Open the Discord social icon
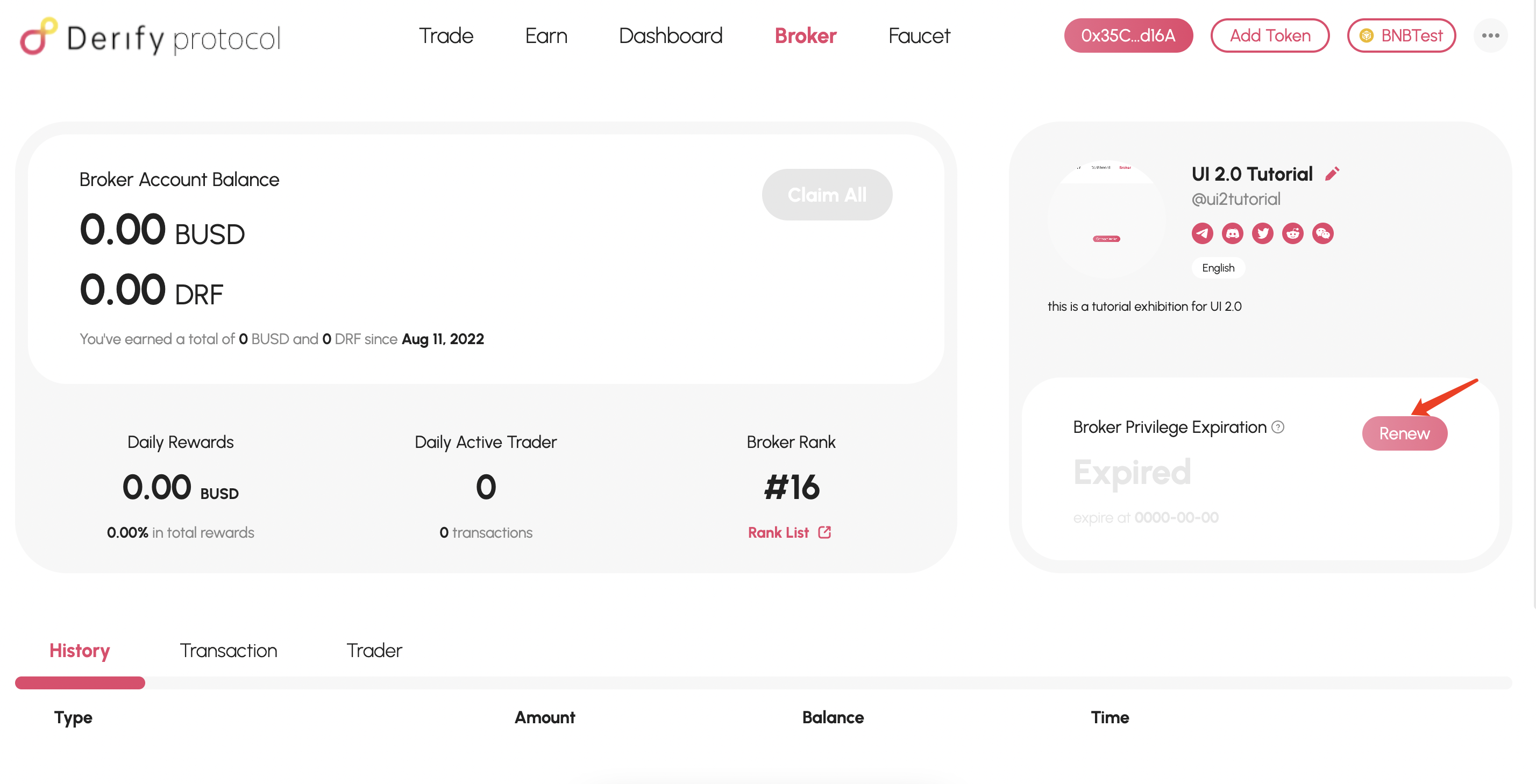This screenshot has height=784, width=1536. [1232, 233]
